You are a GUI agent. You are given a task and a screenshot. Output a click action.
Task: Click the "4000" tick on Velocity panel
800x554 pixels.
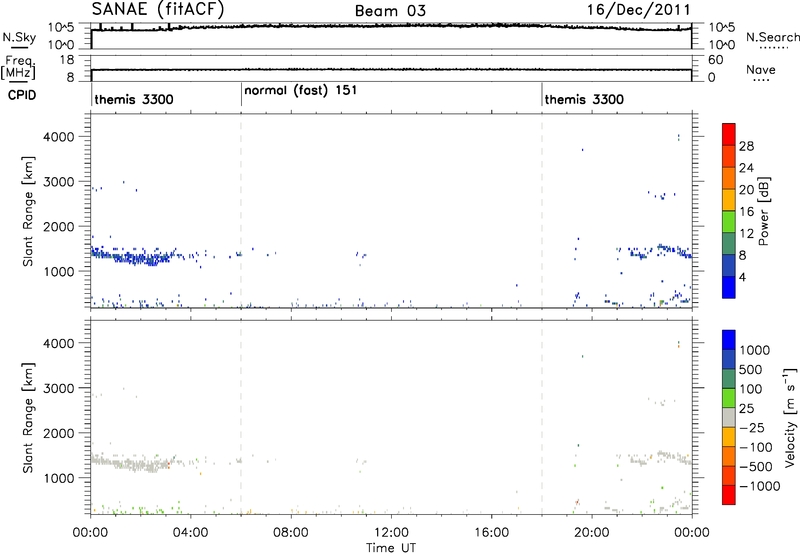click(60, 343)
